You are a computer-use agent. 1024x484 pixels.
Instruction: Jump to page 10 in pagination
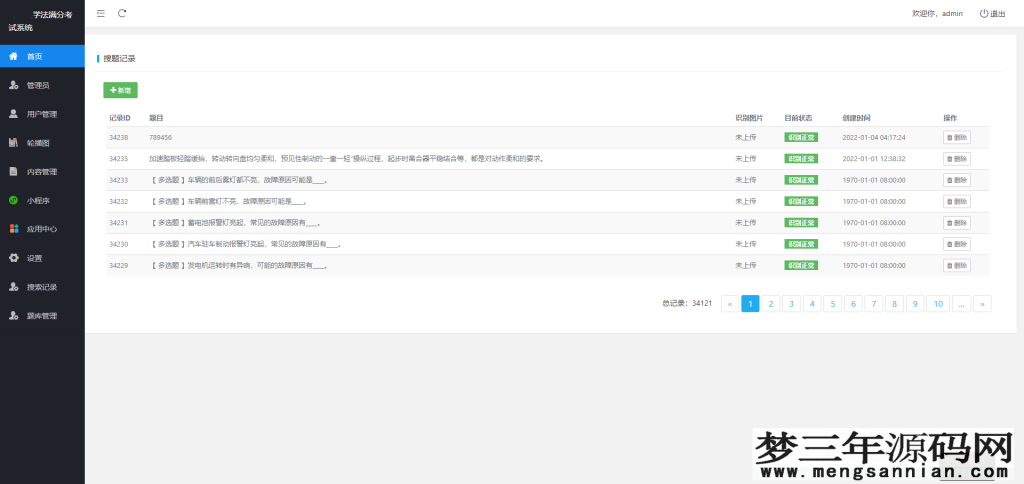(x=937, y=303)
